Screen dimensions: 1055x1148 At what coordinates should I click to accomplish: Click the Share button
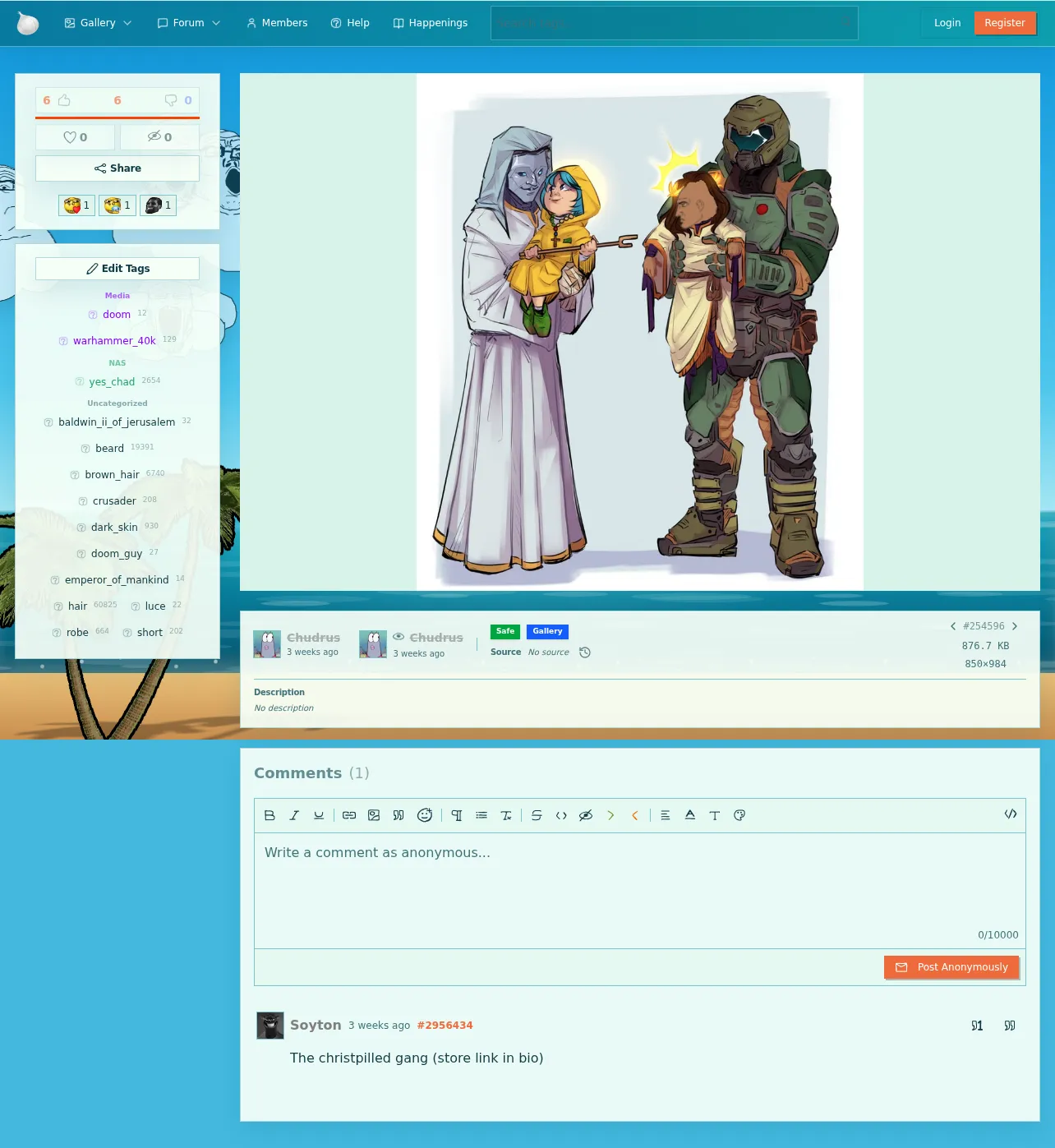pyautogui.click(x=117, y=168)
